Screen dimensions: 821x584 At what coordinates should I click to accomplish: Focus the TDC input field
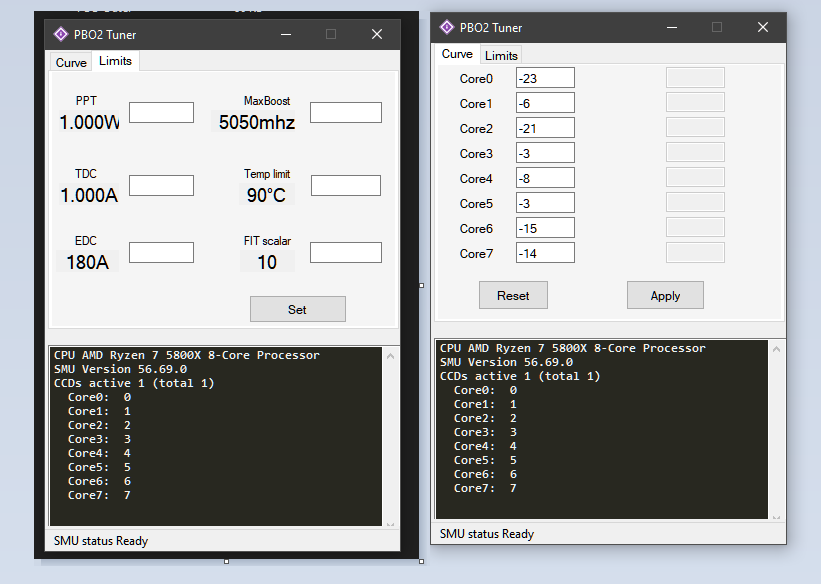(161, 185)
